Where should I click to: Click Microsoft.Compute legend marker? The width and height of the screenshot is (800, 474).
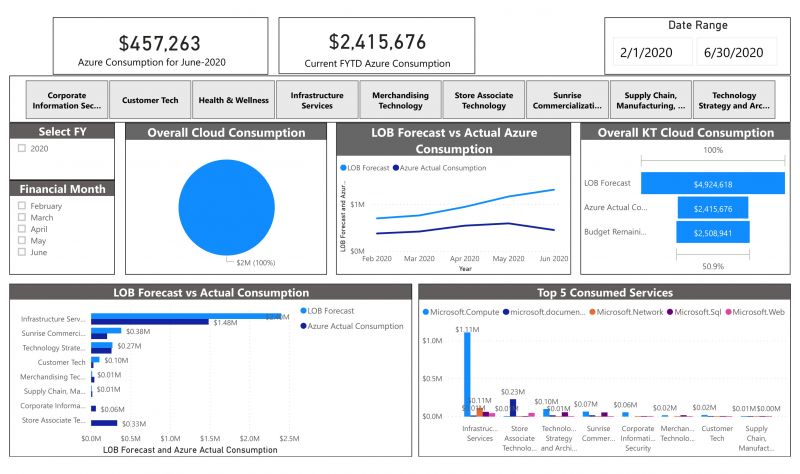(x=426, y=312)
